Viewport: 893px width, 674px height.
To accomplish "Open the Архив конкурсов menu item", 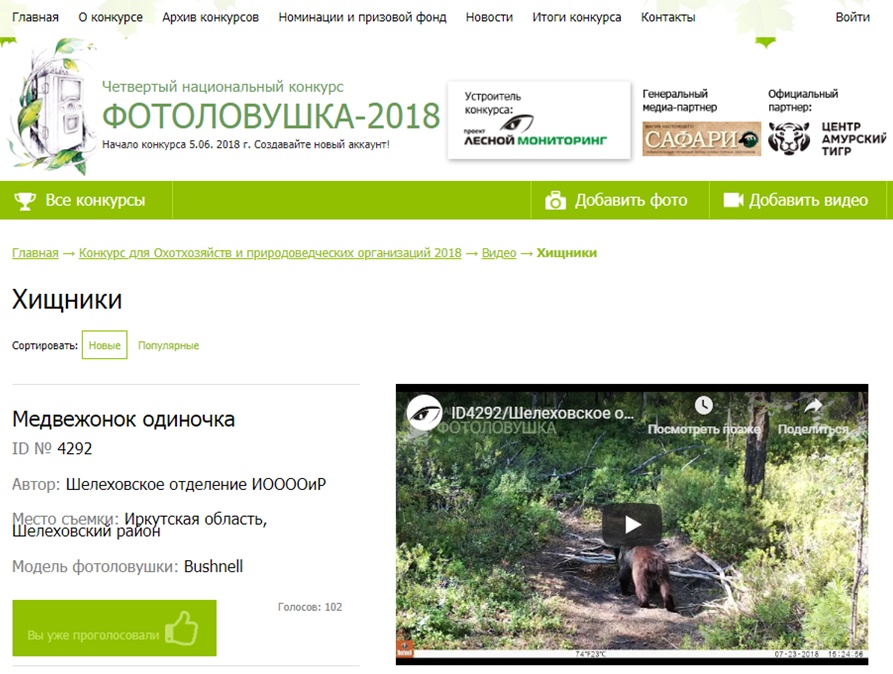I will [210, 18].
